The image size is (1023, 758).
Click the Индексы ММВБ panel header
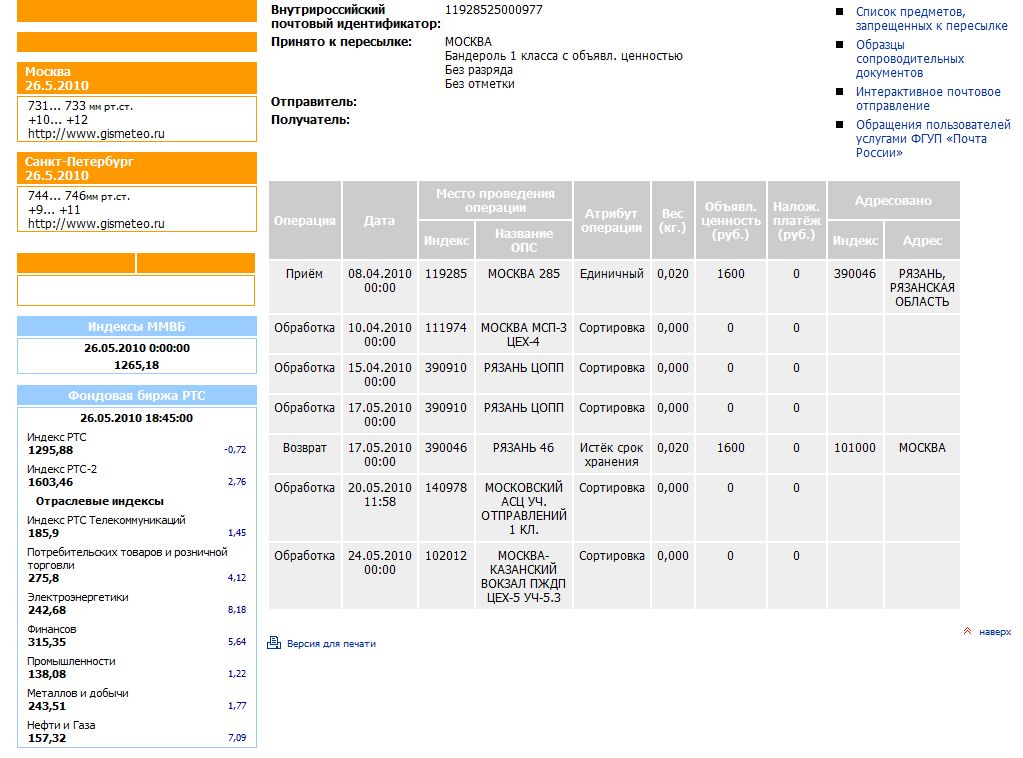[x=136, y=327]
